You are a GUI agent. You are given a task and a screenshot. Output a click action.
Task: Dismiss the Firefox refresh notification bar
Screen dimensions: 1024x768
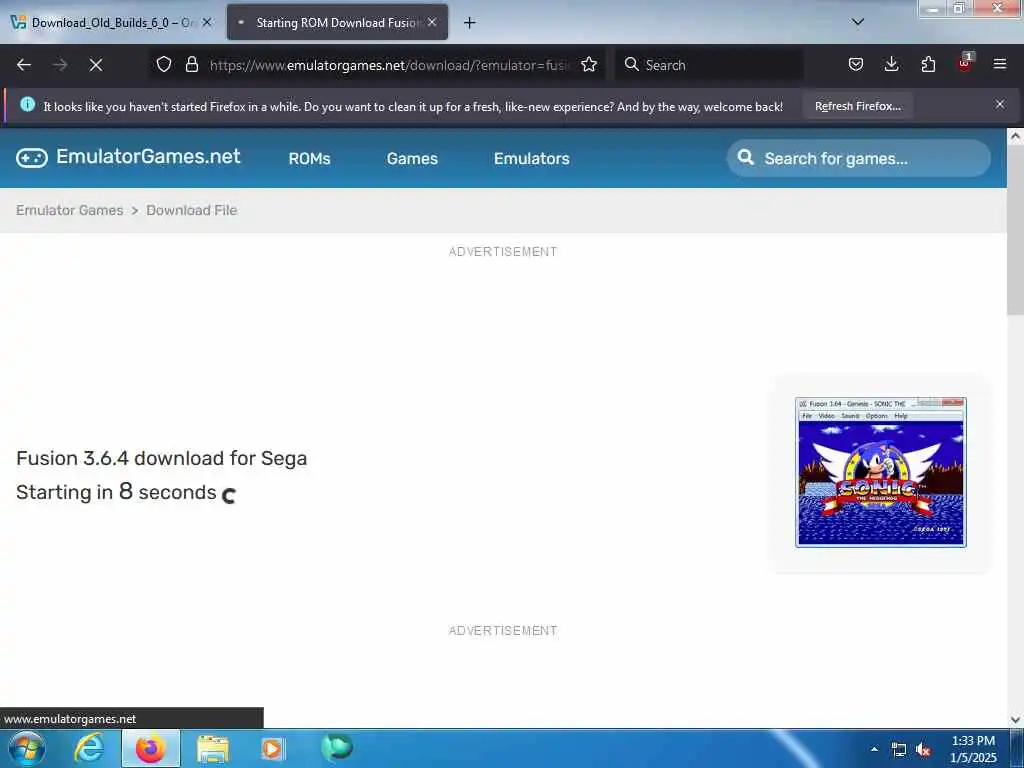(x=1000, y=104)
